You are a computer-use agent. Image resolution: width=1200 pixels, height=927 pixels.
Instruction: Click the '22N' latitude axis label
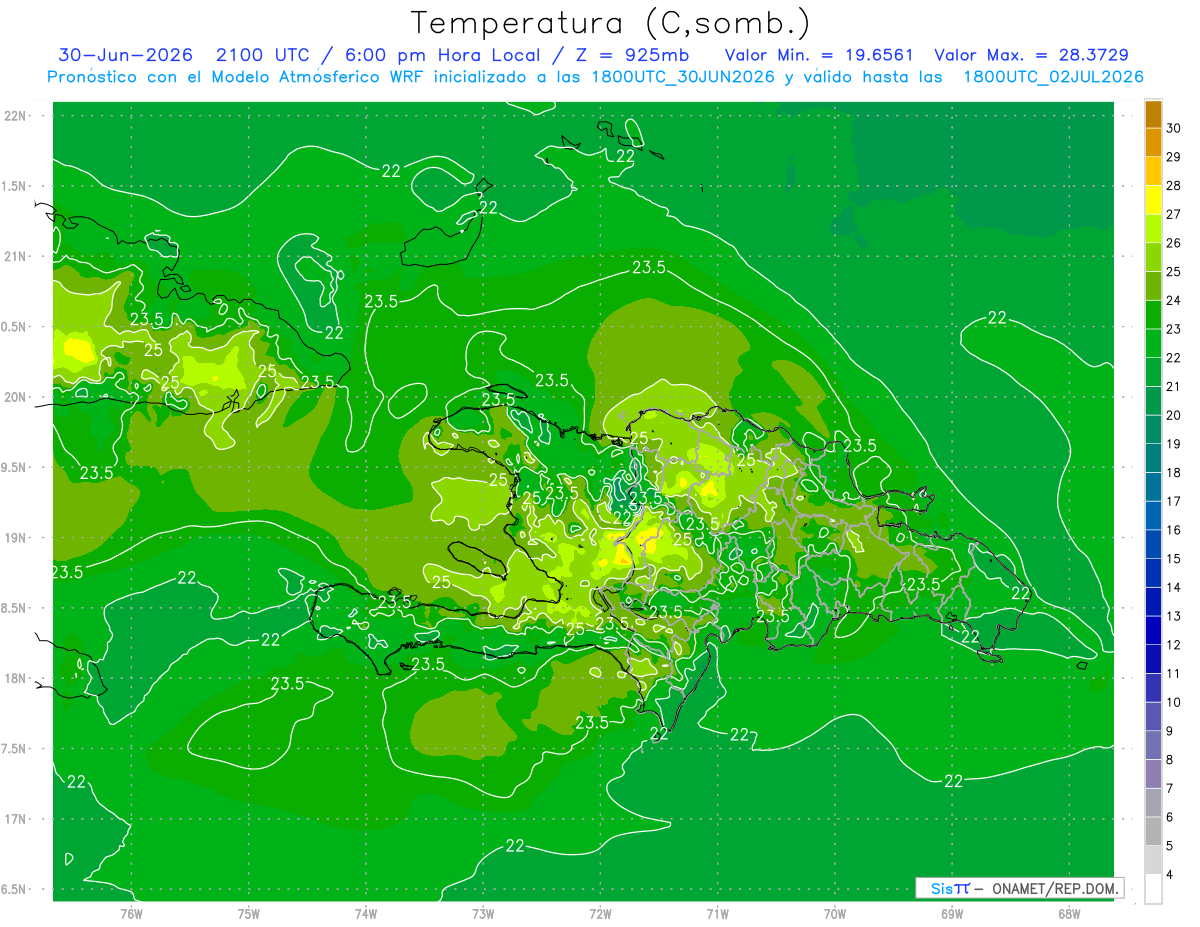(x=17, y=115)
